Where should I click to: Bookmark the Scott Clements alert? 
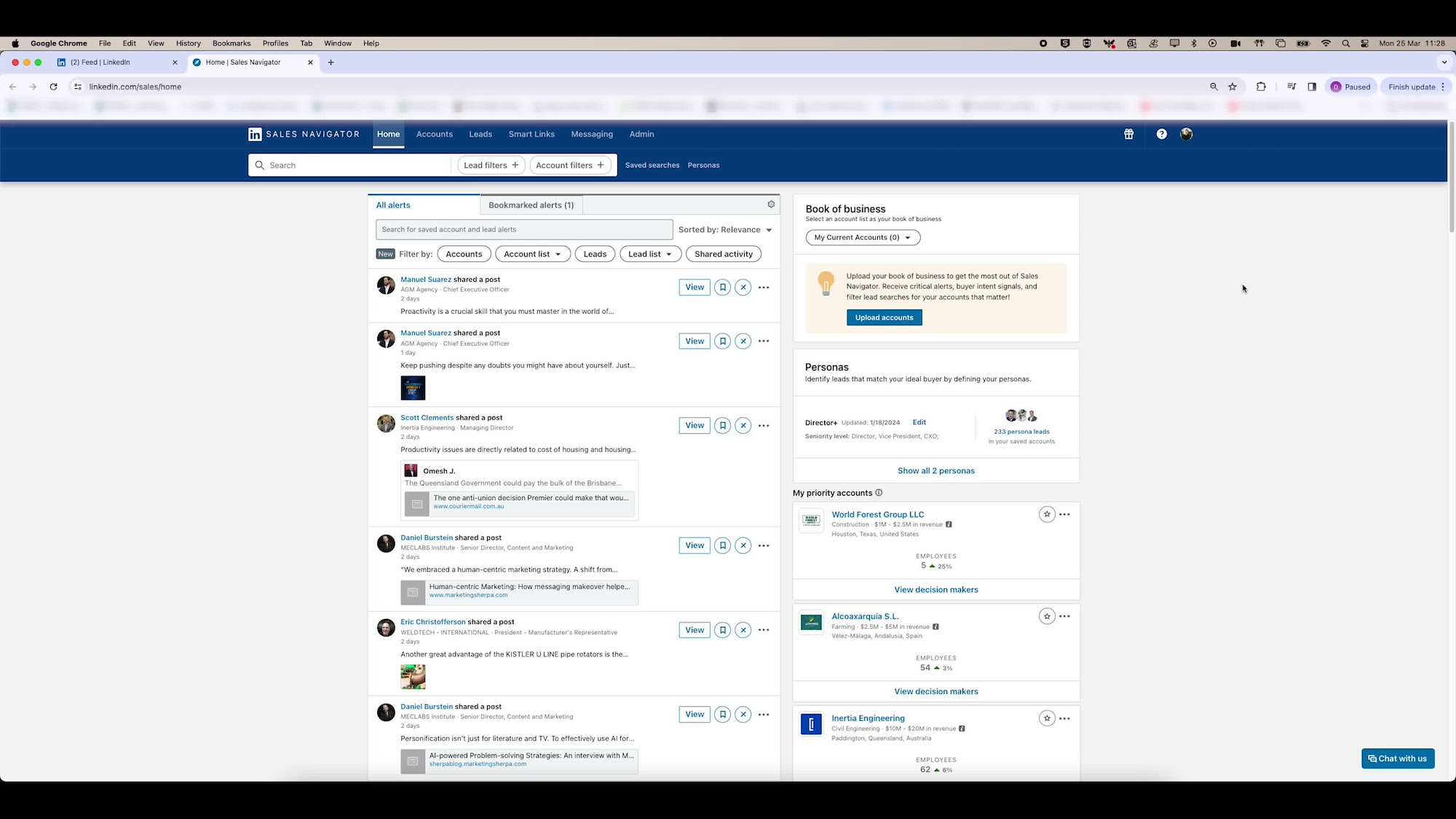(722, 426)
